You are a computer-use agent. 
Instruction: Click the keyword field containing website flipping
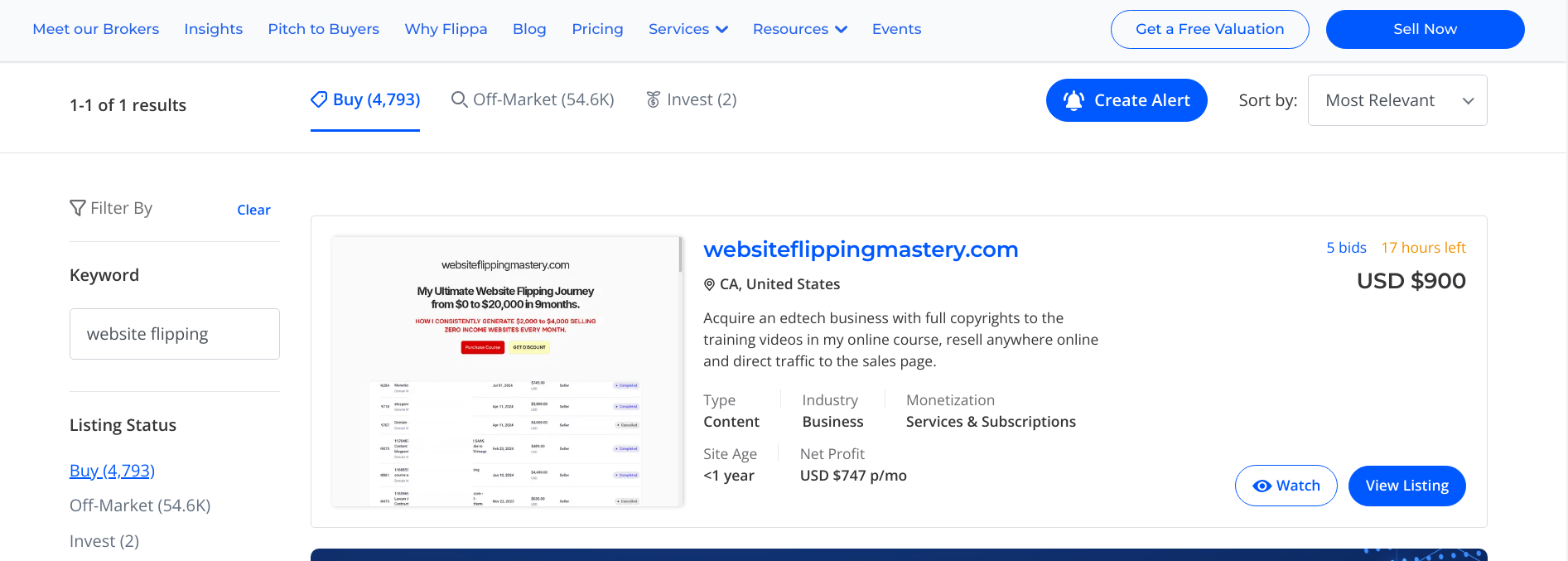click(175, 334)
